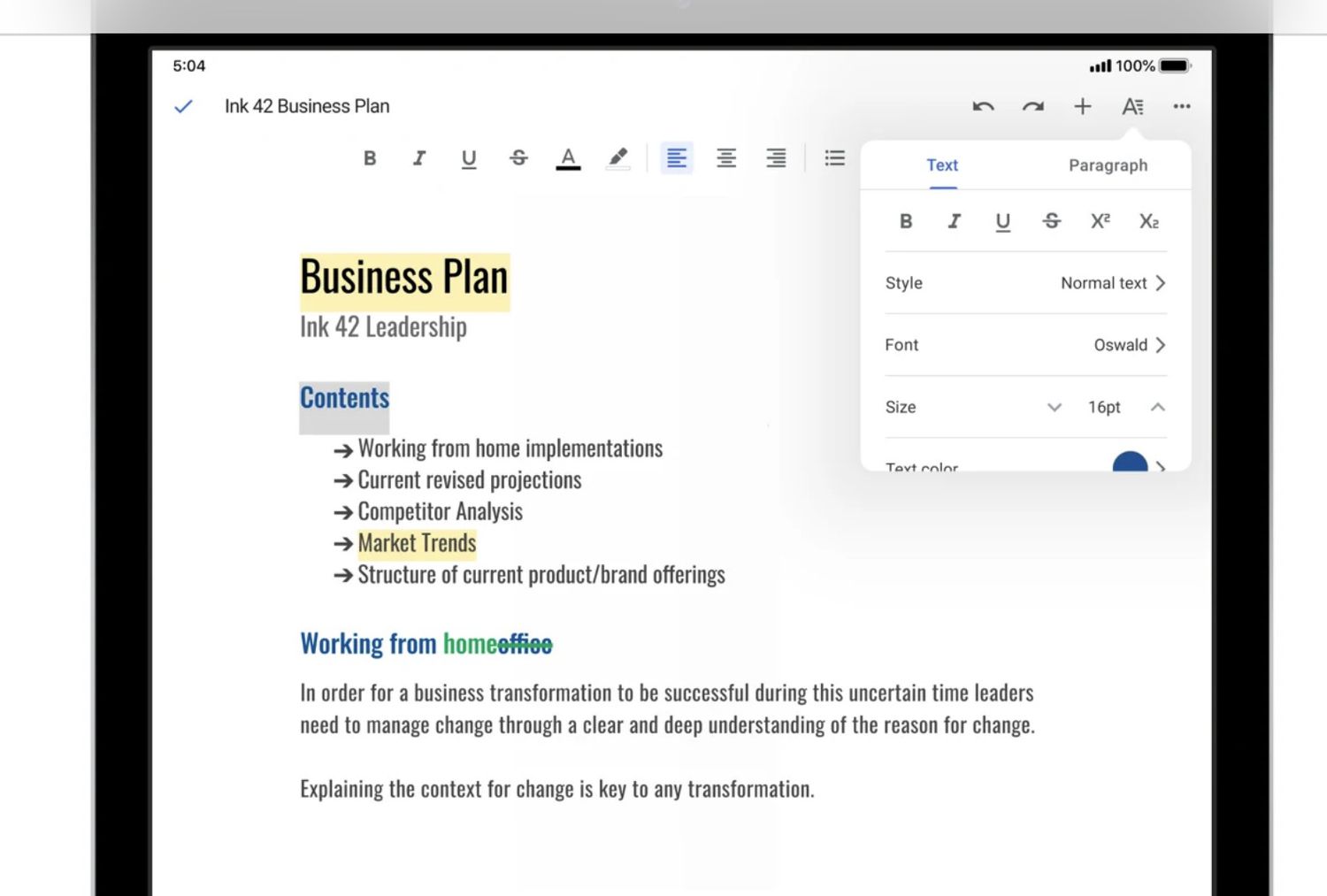Tap the battery indicator in status bar
1327x896 pixels.
coord(1176,65)
